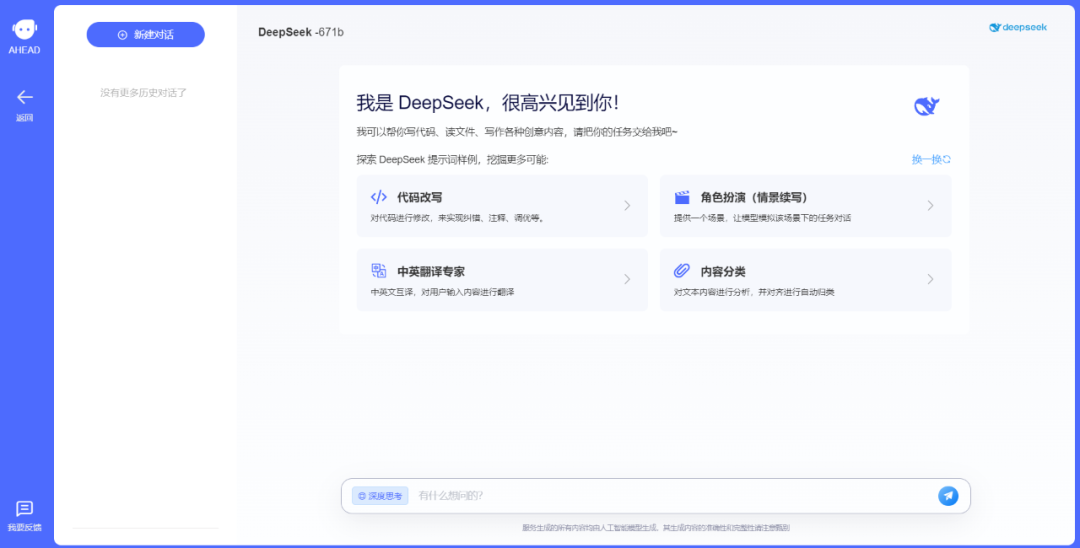This screenshot has width=1080, height=548.
Task: Click the deepseek logo at top right
Action: (x=1018, y=28)
